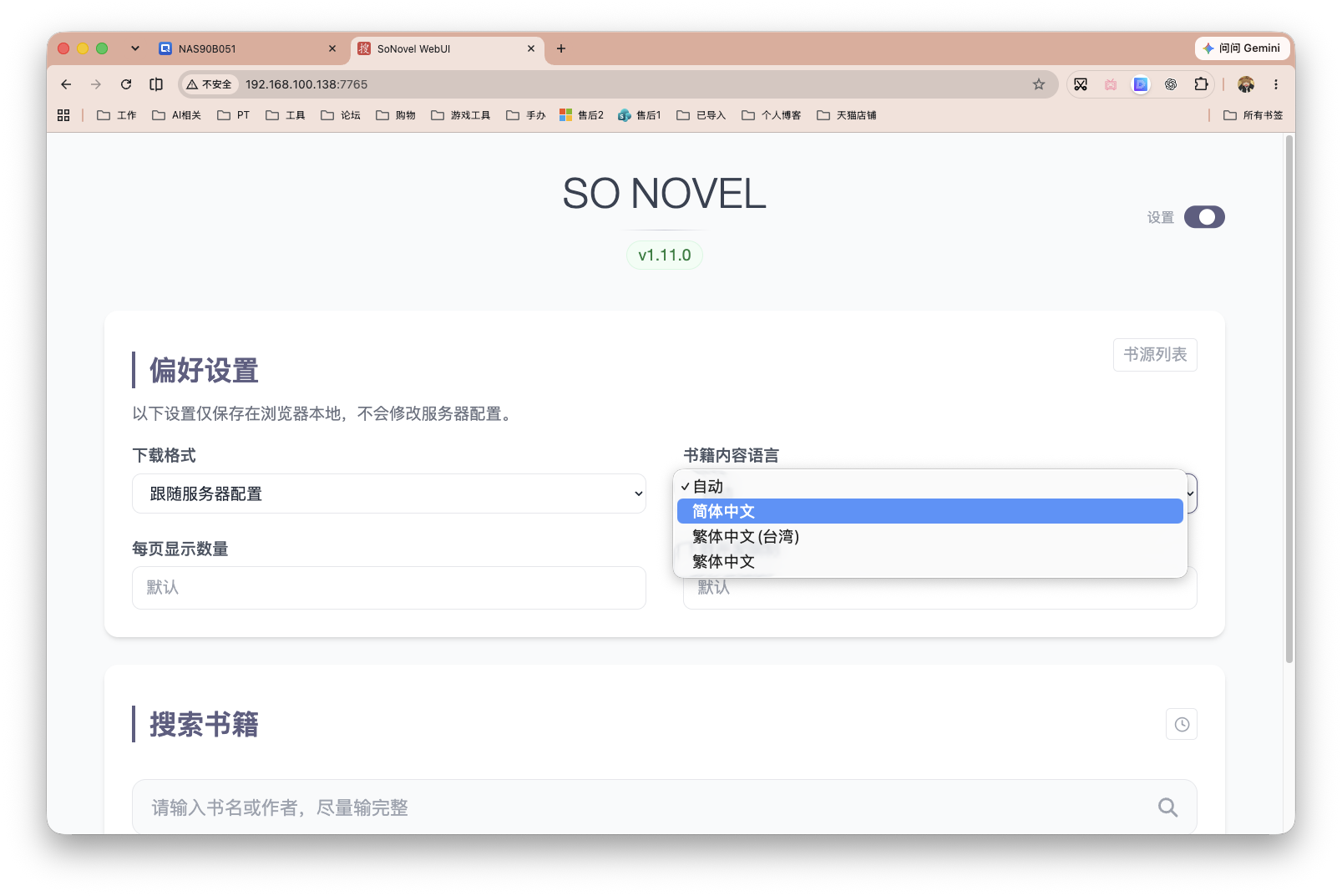Open the 天猫店铺 bookmark folder
The height and width of the screenshot is (896, 1342).
846,115
